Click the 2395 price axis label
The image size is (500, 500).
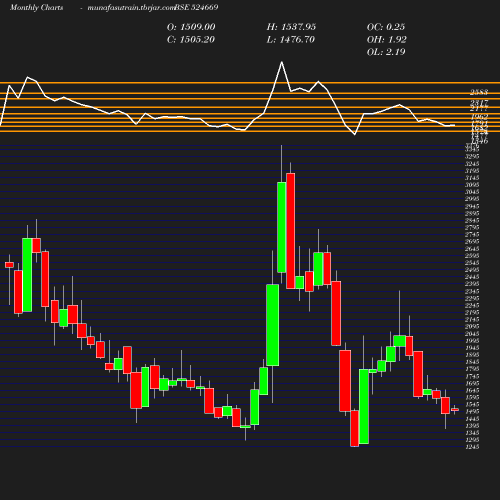tap(472, 284)
